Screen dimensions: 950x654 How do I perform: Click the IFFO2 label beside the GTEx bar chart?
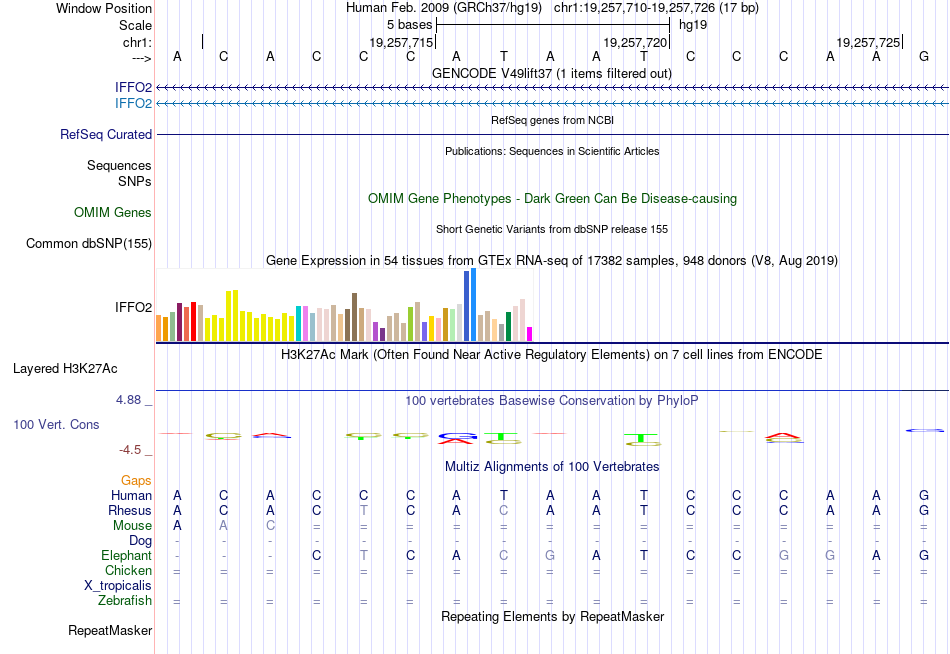[133, 307]
